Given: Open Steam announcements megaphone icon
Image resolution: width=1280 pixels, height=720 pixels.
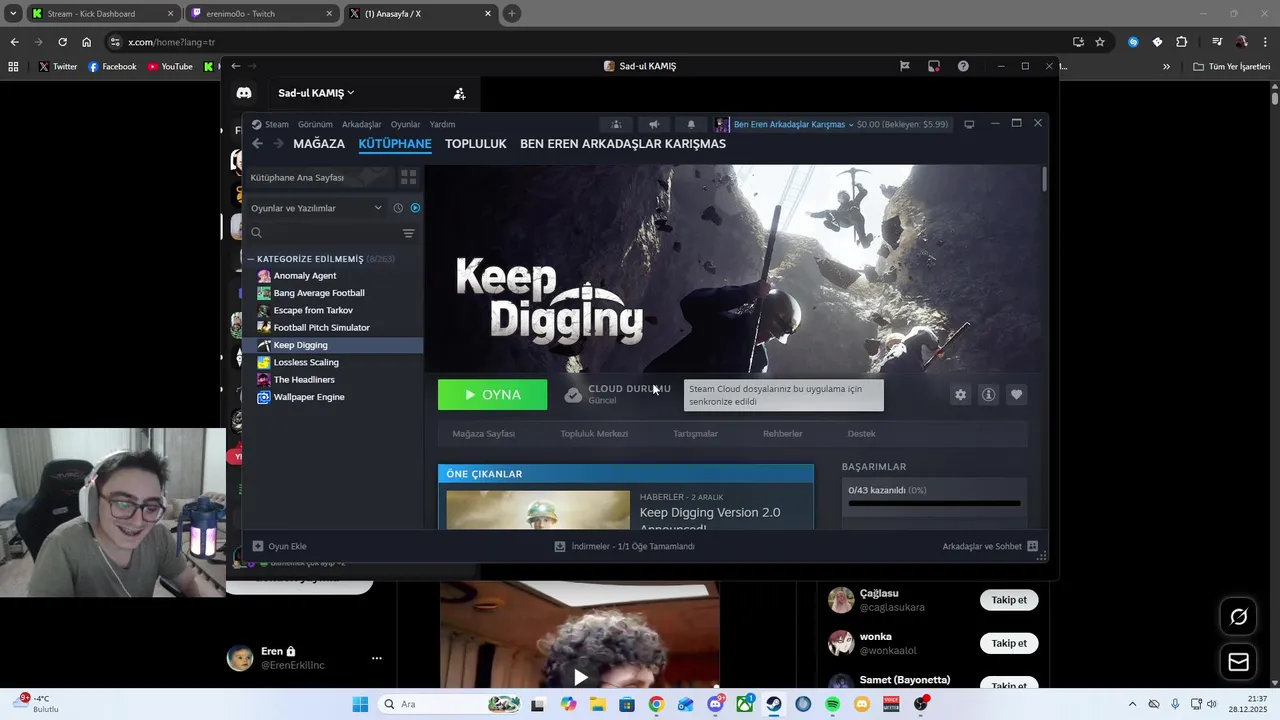Looking at the screenshot, I should [x=653, y=125].
